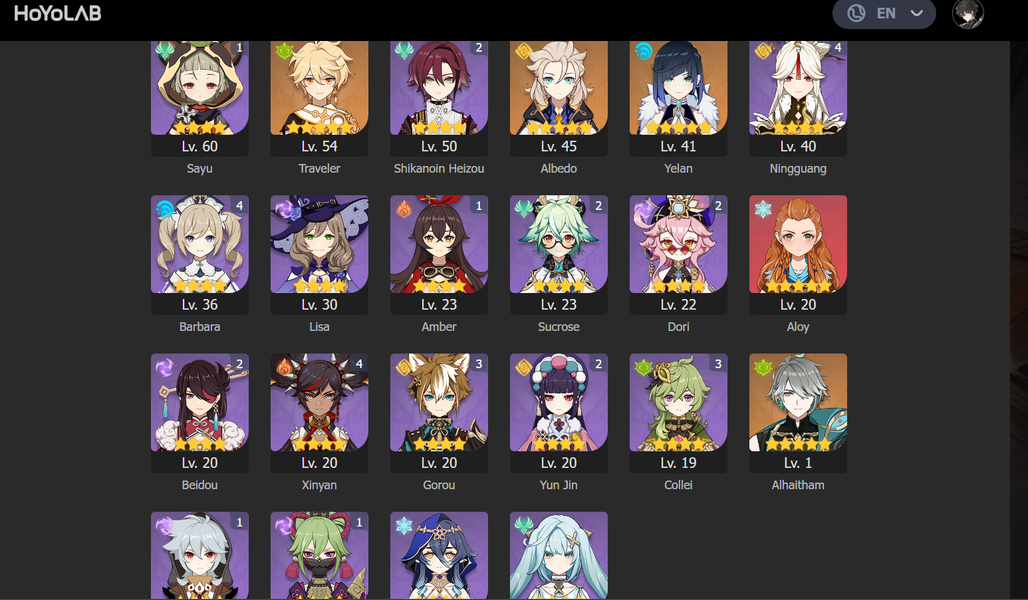Click Sucrose's Anemo element icon
Screen dimensions: 1028x600
click(524, 209)
